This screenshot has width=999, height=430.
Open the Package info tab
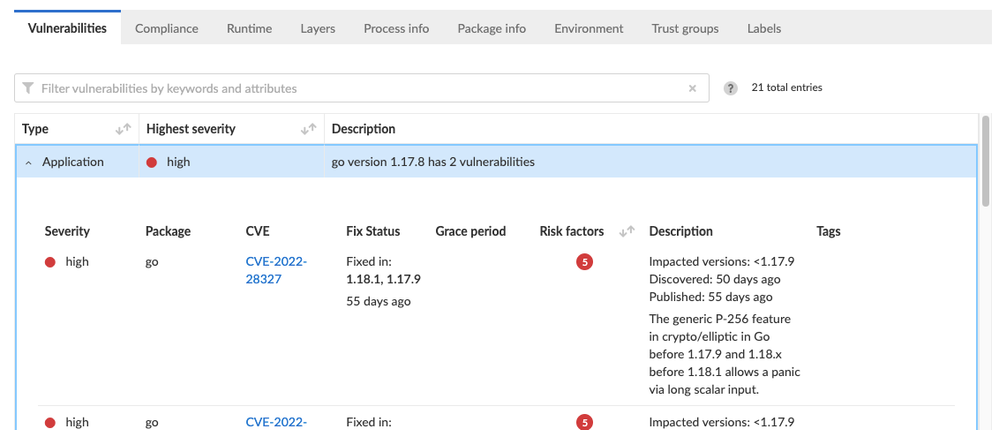tap(491, 28)
